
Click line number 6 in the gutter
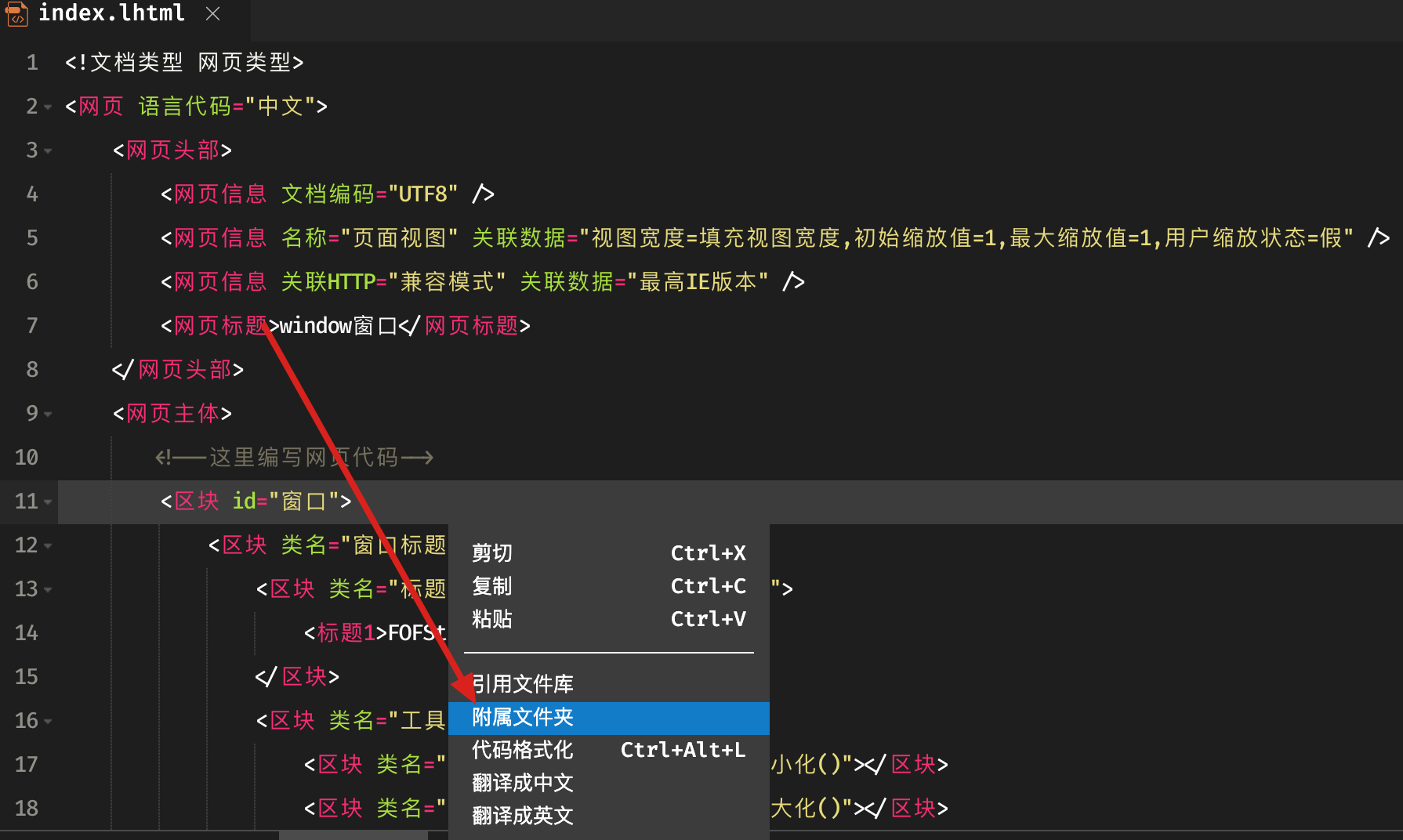[32, 282]
